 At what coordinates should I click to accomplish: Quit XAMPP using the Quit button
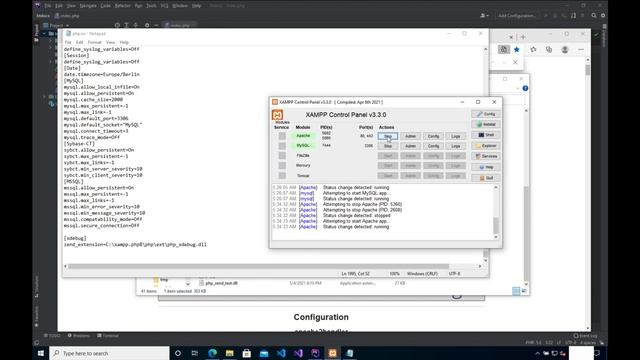486,178
